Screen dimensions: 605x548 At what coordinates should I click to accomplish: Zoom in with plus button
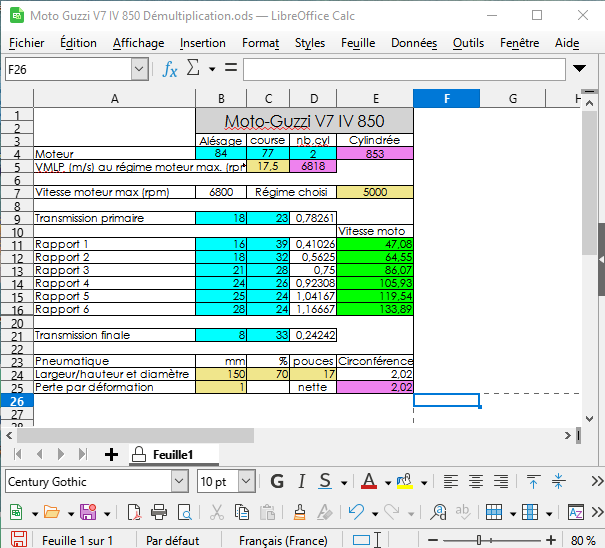point(551,540)
